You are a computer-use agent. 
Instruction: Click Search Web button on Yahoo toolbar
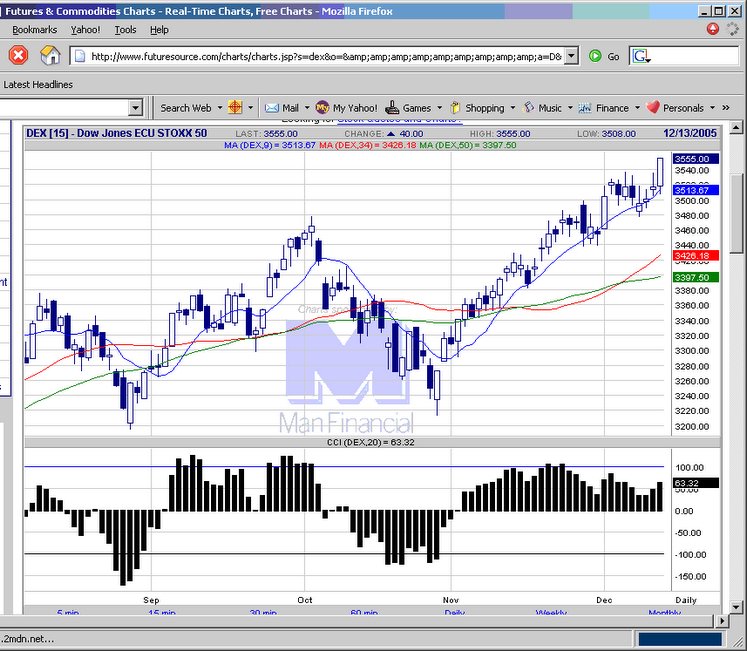pos(186,108)
